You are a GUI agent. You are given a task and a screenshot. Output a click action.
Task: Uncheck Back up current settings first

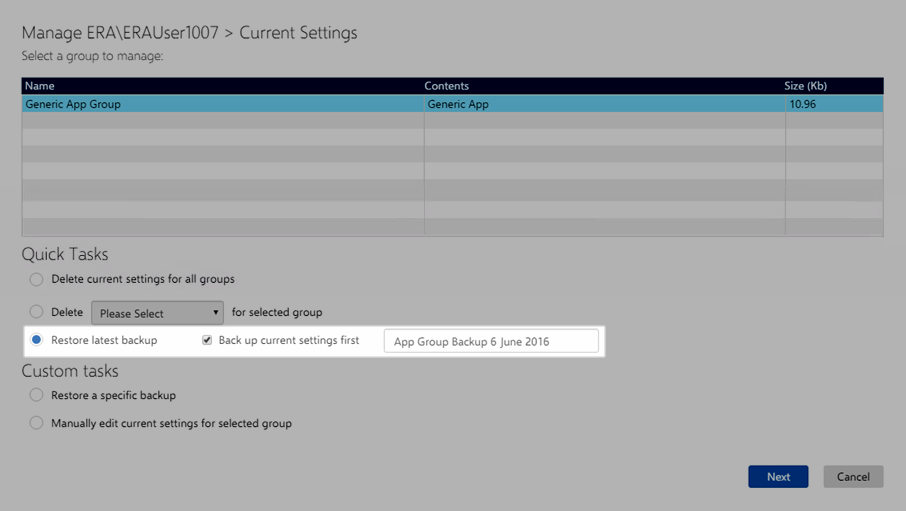coord(207,340)
